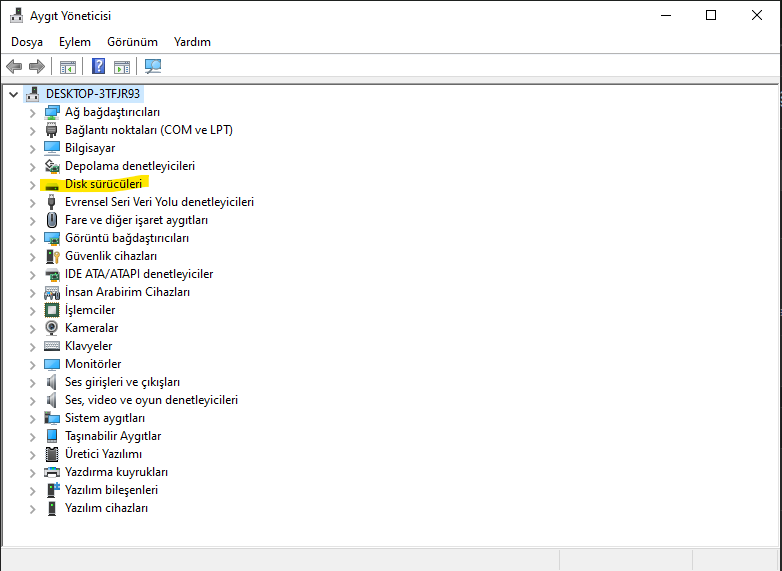Screen dimensions: 782x571
Task: Click the Forward arrow toolbar icon
Action: click(x=37, y=66)
